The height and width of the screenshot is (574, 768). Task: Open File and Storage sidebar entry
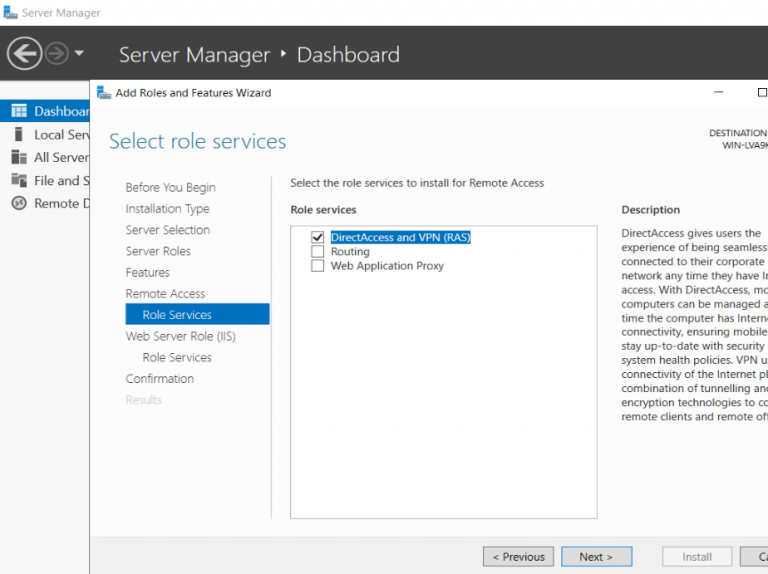point(45,180)
